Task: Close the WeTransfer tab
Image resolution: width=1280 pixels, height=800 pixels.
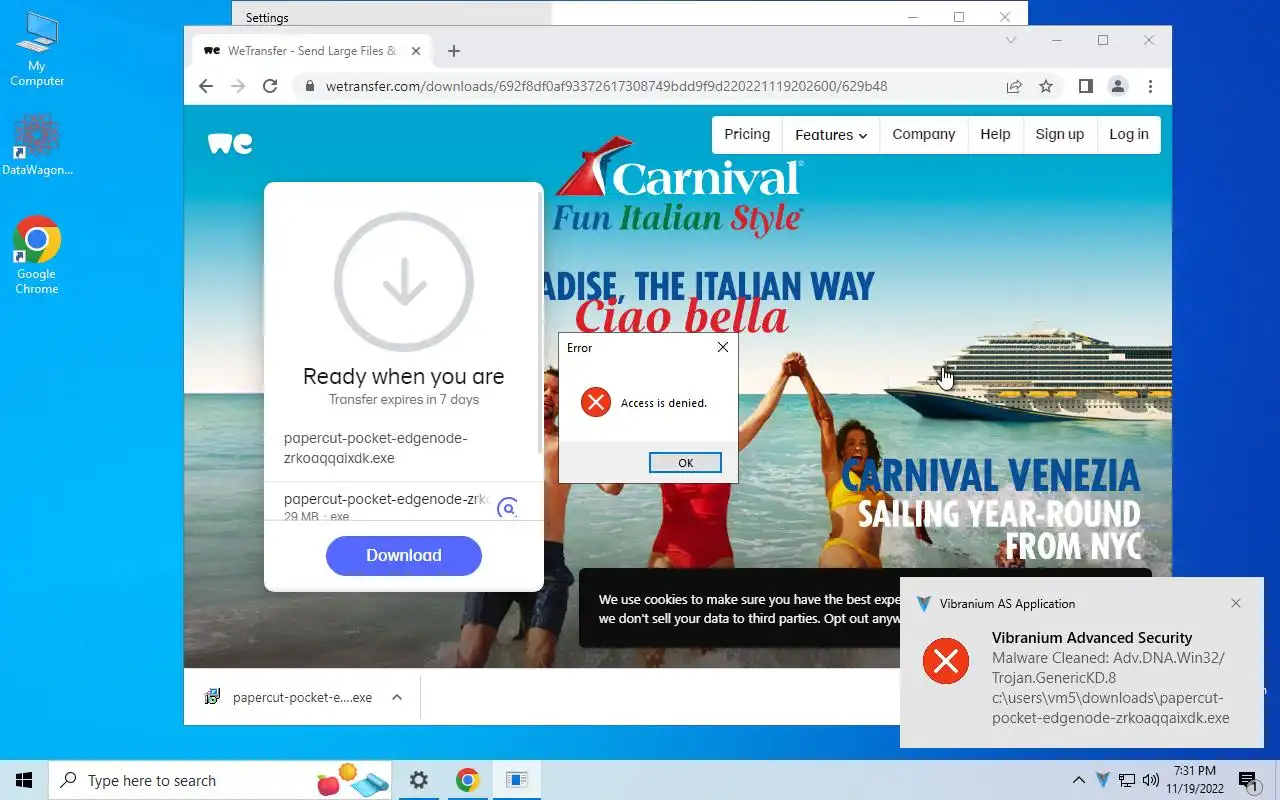Action: tap(416, 51)
